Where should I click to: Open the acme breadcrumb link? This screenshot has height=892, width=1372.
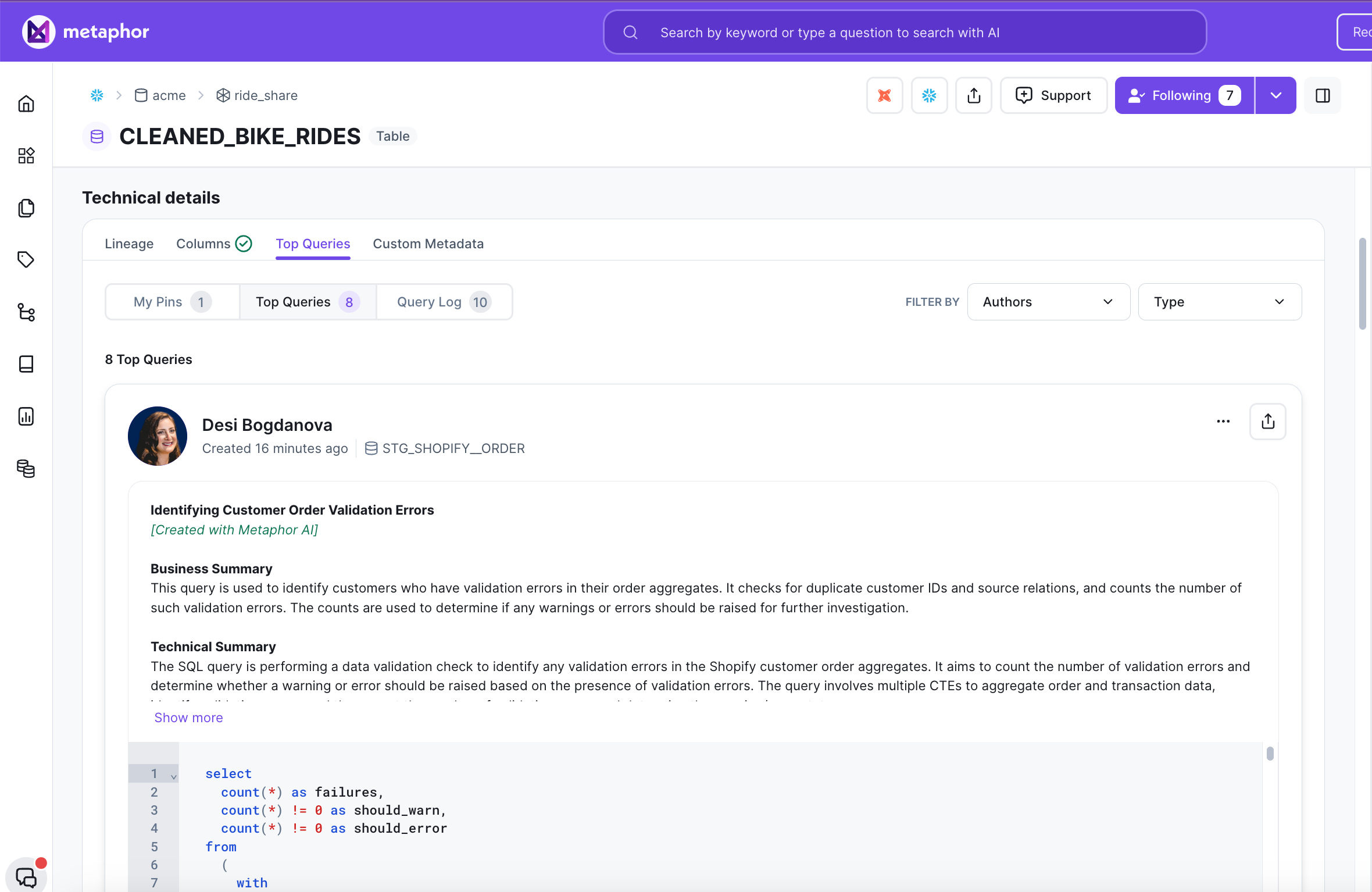click(x=160, y=95)
